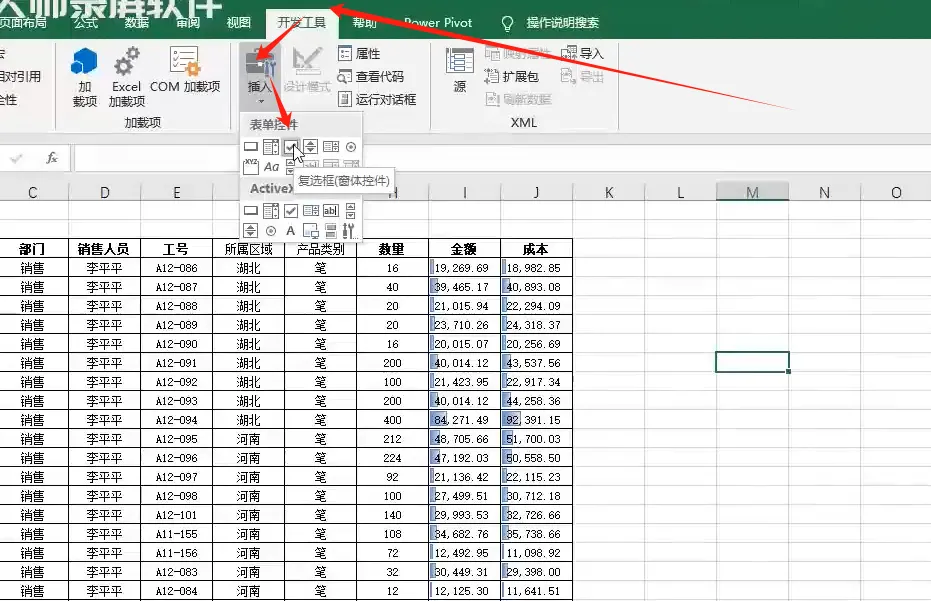This screenshot has height=601, width=931.
Task: Click 操作说明搜索 tell me search
Action: point(550,23)
